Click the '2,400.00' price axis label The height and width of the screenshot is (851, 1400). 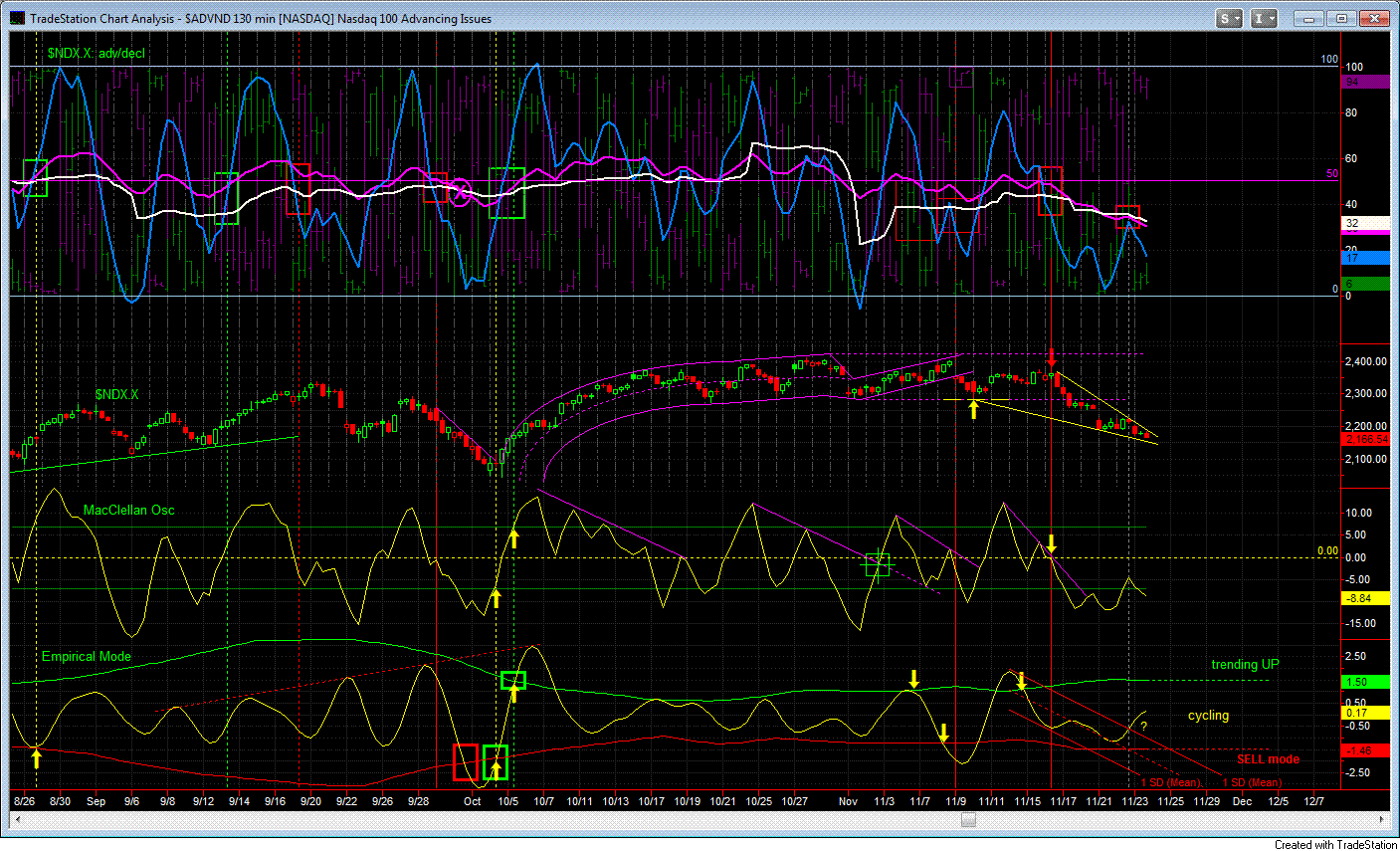pos(1365,362)
